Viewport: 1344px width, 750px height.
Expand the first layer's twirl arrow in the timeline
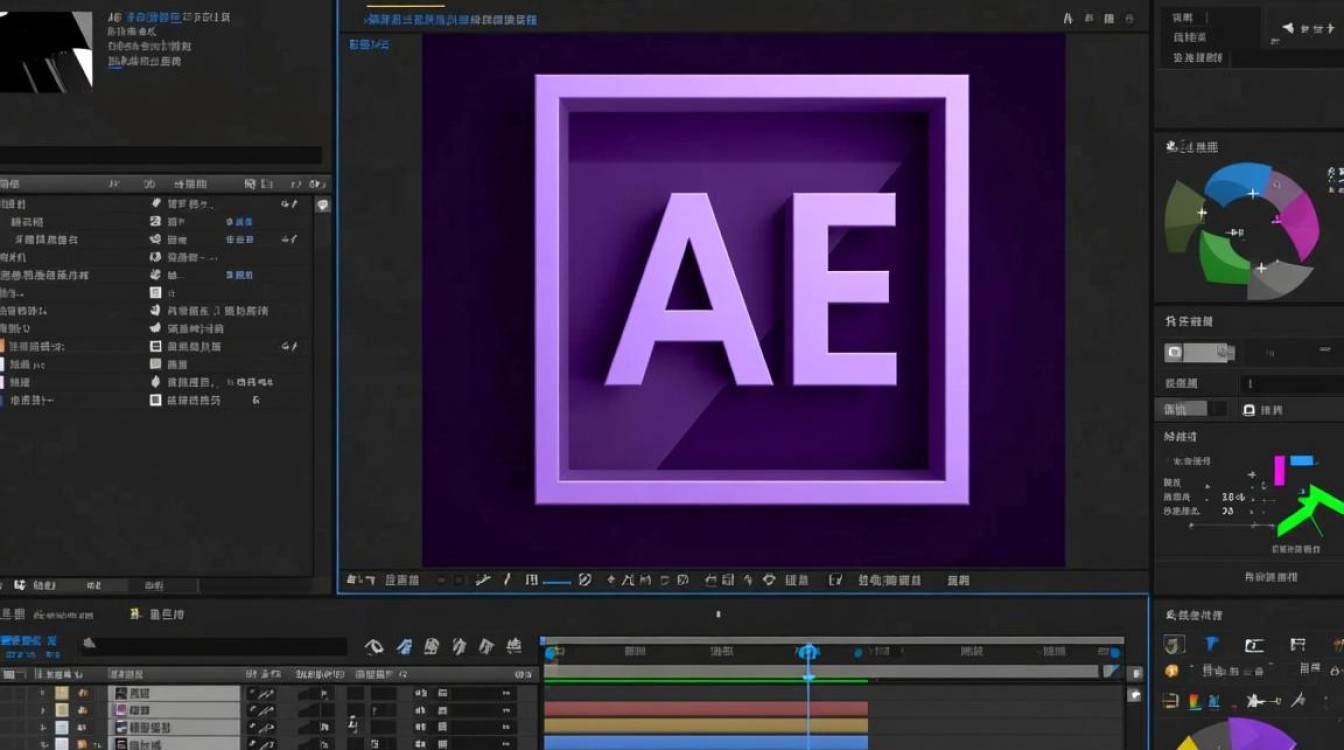pos(42,692)
